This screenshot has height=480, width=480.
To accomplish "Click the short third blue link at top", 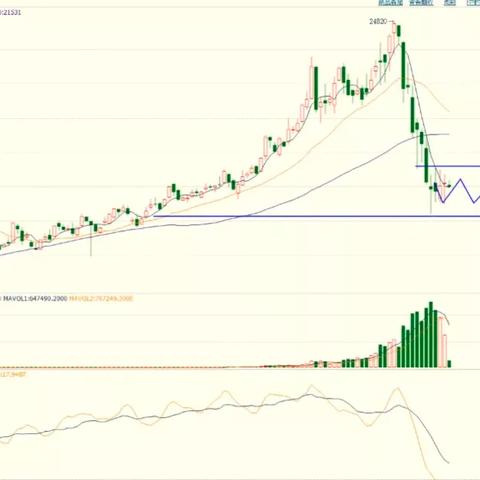I will click(450, 3).
